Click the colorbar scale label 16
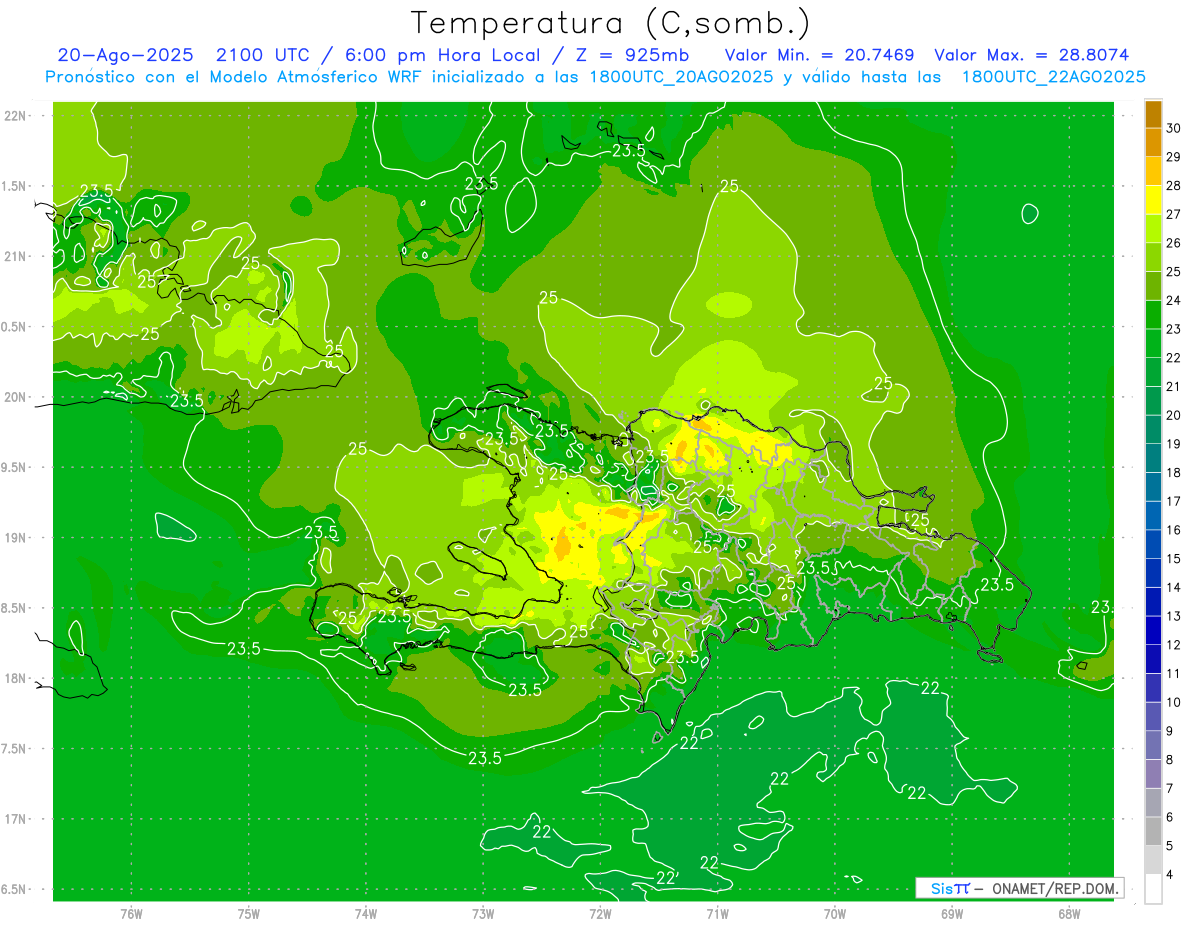This screenshot has width=1200, height=927. 1174,530
